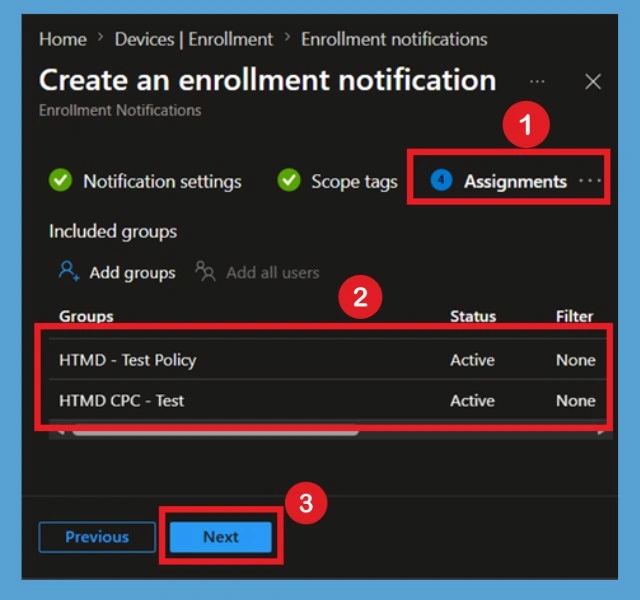640x600 pixels.
Task: Click the Add groups person icon
Action: [68, 271]
